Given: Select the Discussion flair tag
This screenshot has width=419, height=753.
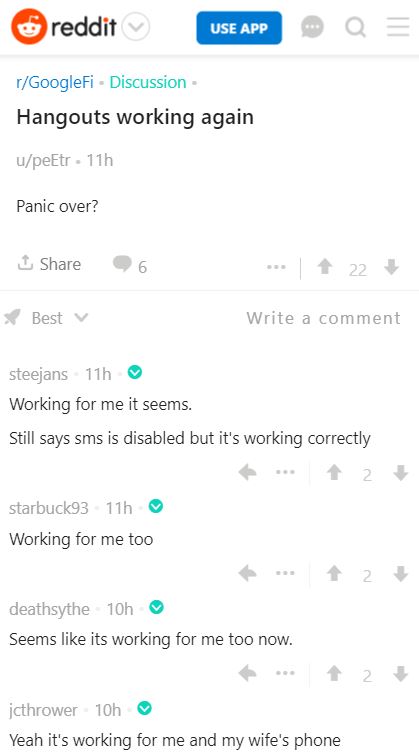Looking at the screenshot, I should pyautogui.click(x=148, y=83).
